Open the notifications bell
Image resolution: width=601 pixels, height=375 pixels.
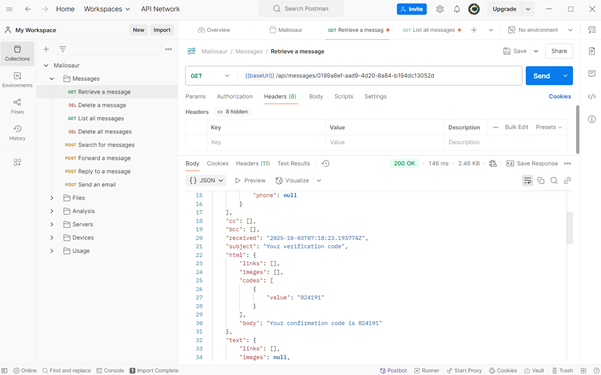(x=456, y=9)
